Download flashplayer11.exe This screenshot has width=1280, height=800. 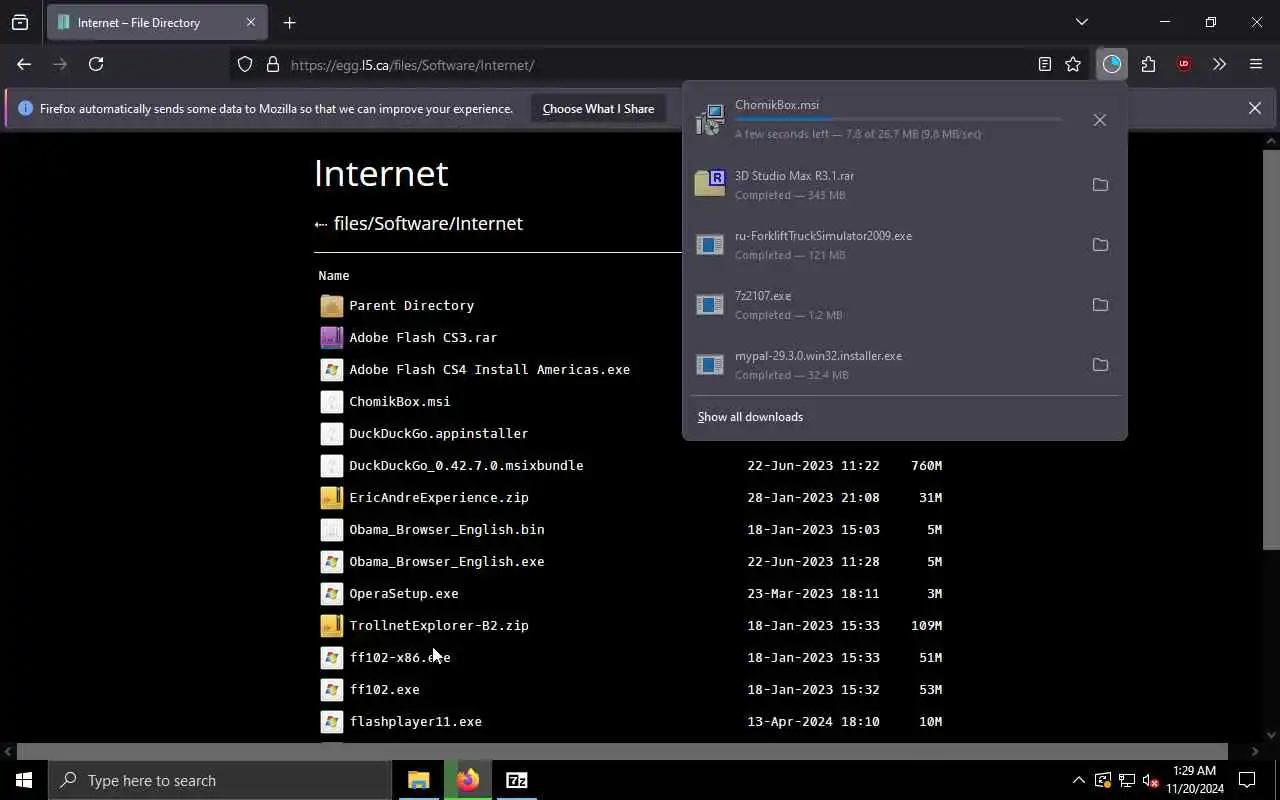[415, 721]
